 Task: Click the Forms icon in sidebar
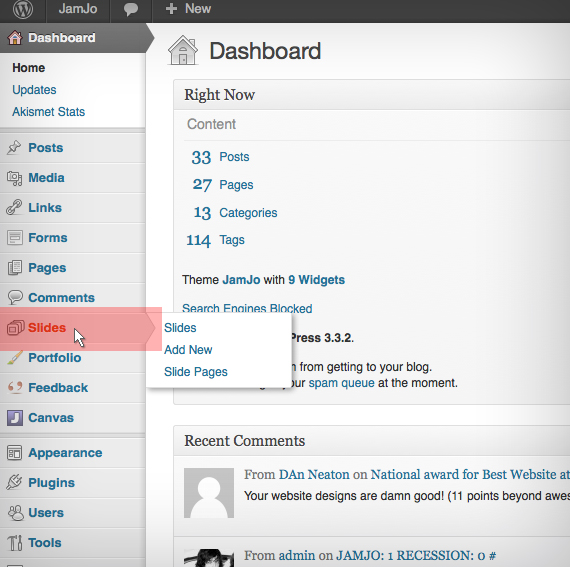(x=15, y=238)
